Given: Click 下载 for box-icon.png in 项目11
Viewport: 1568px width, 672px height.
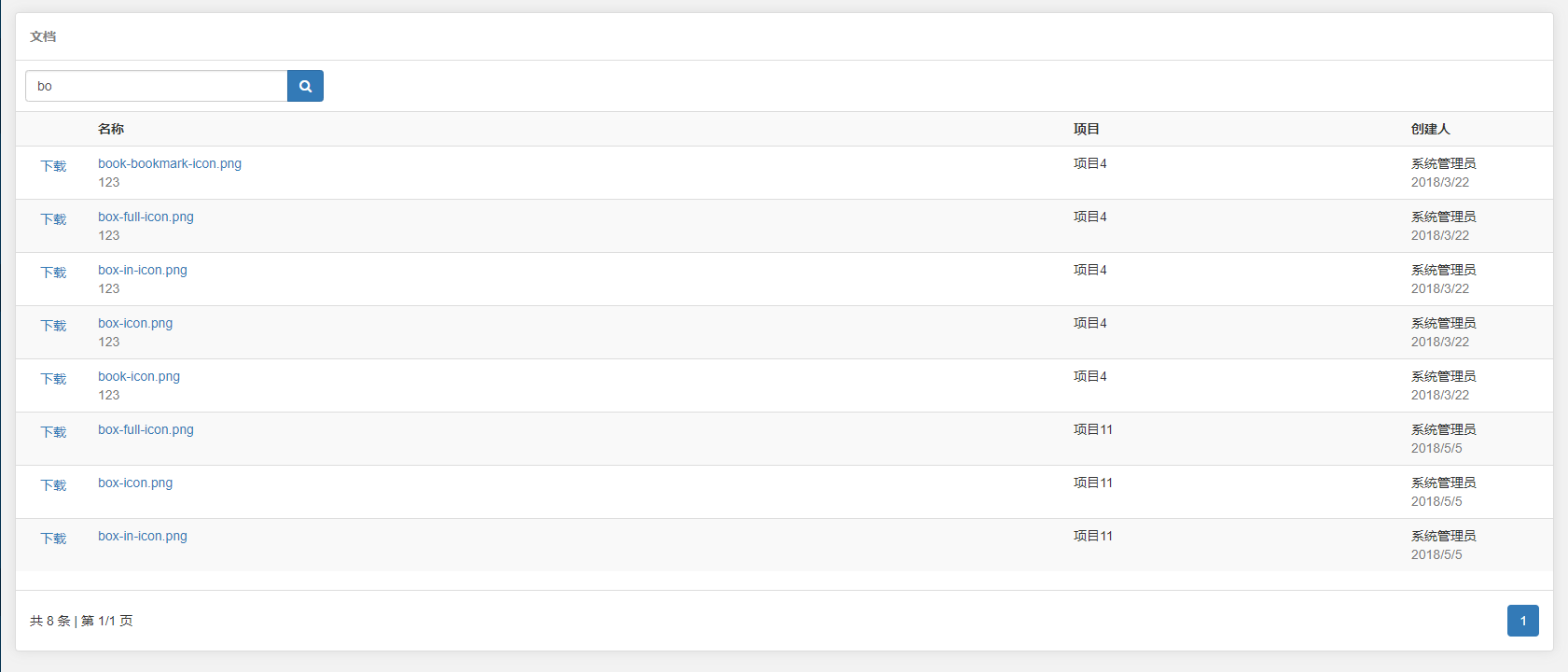Looking at the screenshot, I should 53,485.
